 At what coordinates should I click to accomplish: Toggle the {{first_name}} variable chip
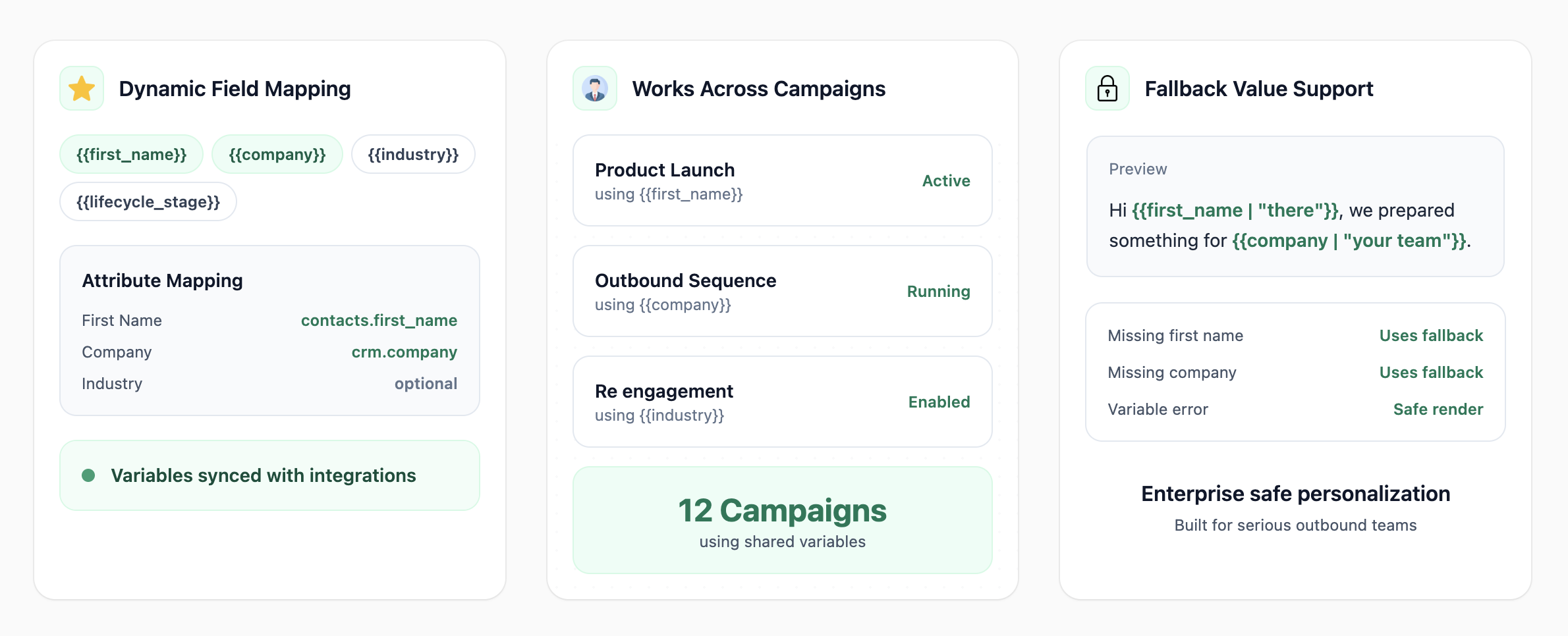(132, 155)
